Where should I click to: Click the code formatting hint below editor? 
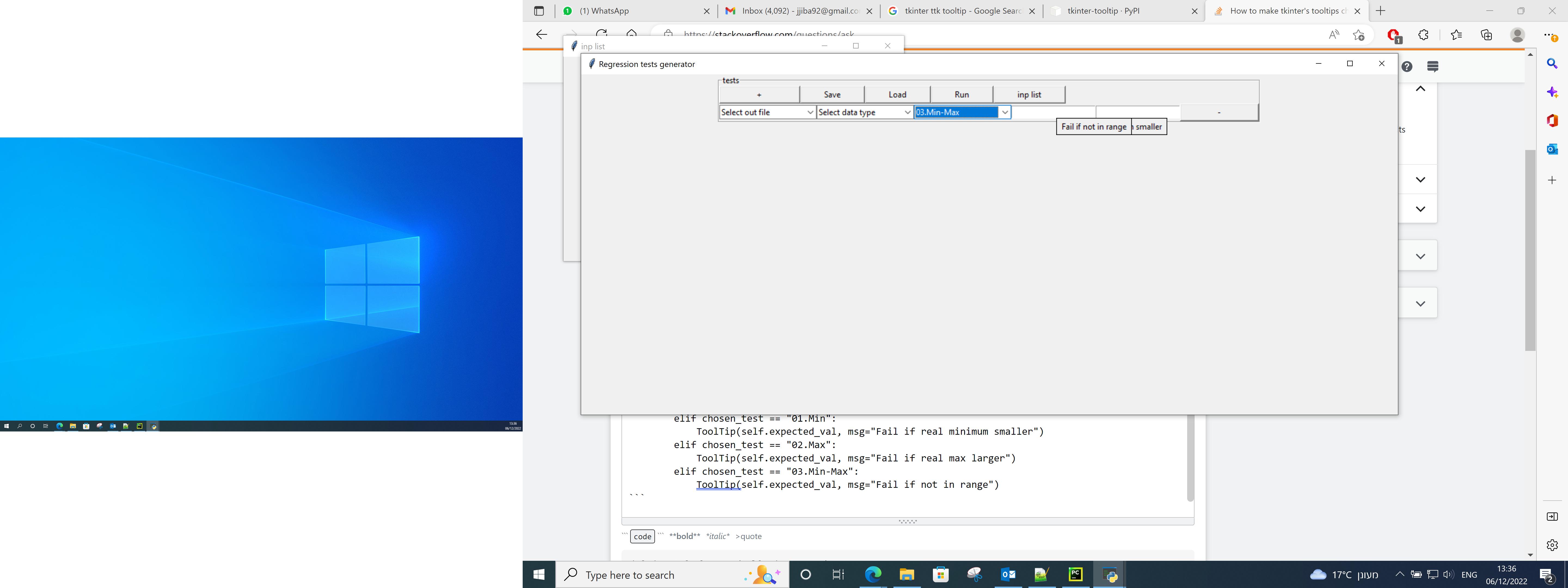click(643, 536)
